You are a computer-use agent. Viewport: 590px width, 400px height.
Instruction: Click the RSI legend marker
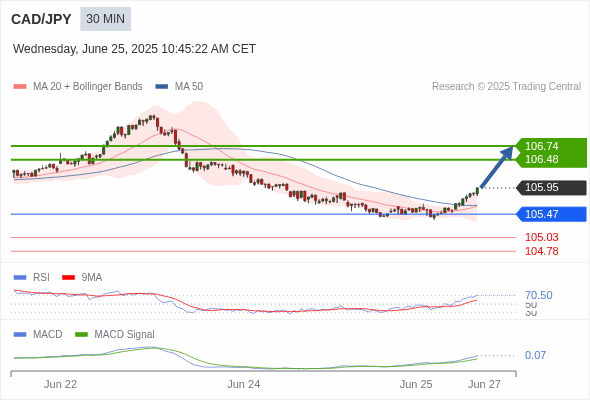pos(20,278)
